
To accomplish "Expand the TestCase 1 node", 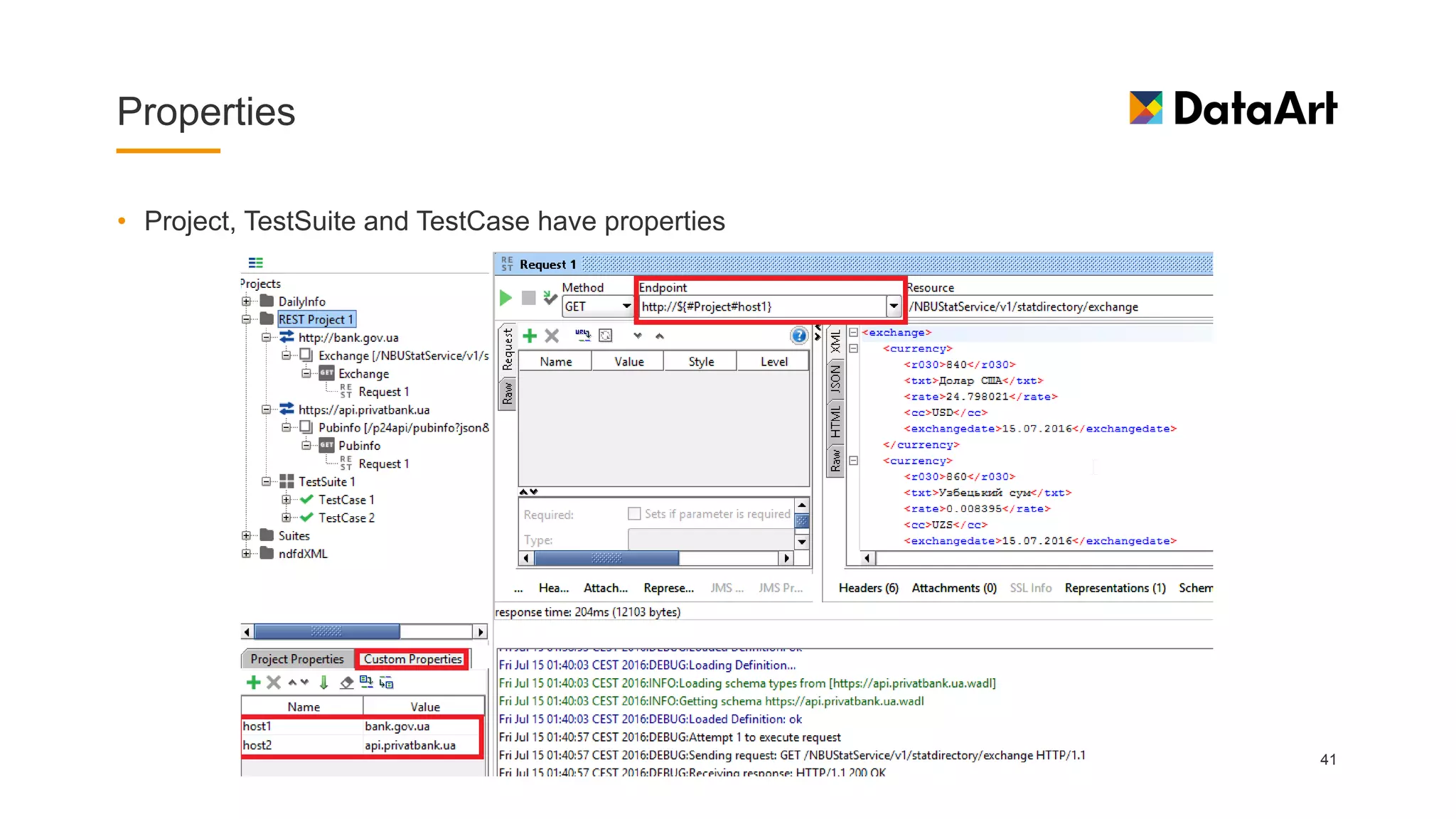I will point(286,499).
